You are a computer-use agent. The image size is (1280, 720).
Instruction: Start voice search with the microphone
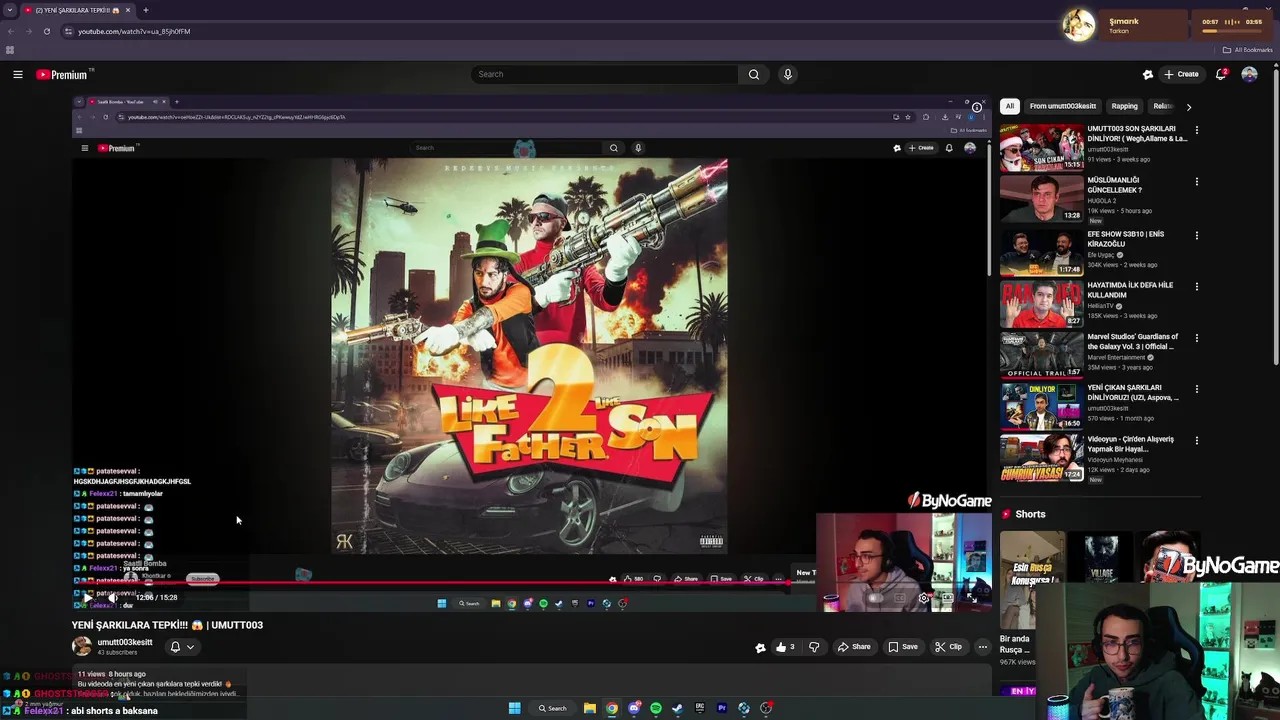(x=788, y=74)
